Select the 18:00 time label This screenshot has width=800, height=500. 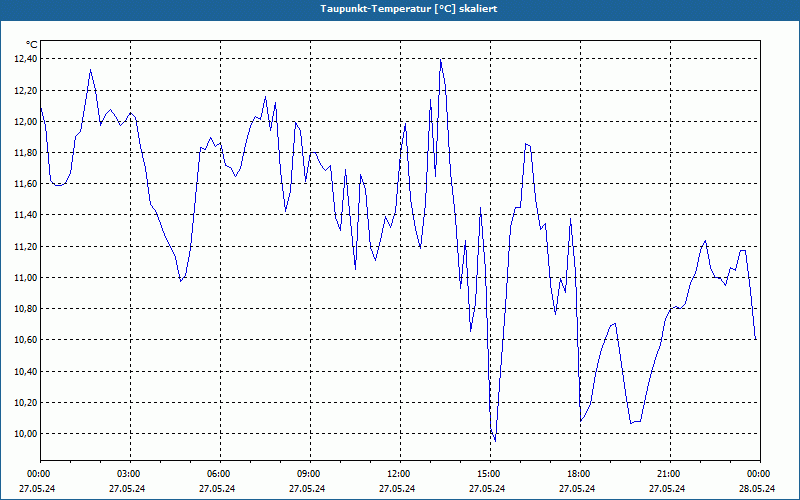click(581, 474)
